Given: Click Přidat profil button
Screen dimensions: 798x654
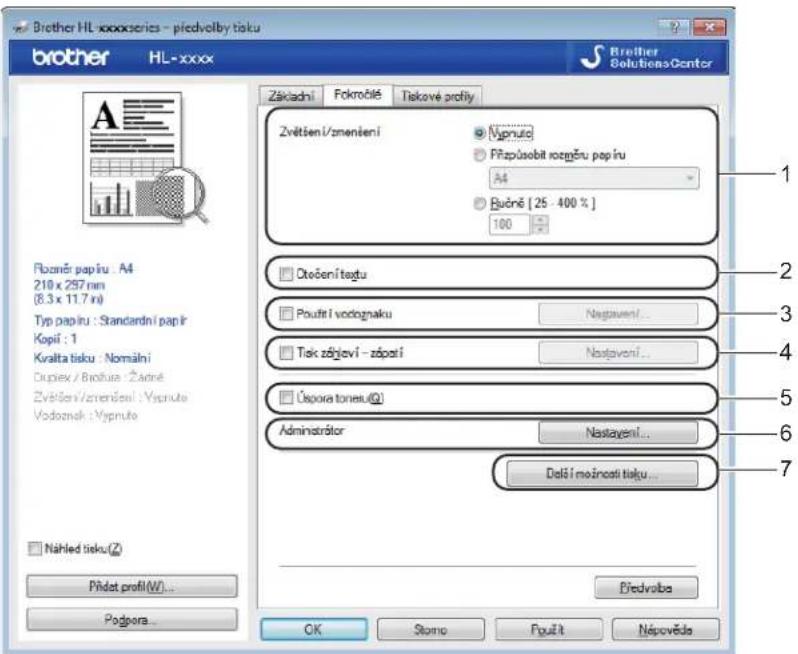Looking at the screenshot, I should (x=132, y=586).
